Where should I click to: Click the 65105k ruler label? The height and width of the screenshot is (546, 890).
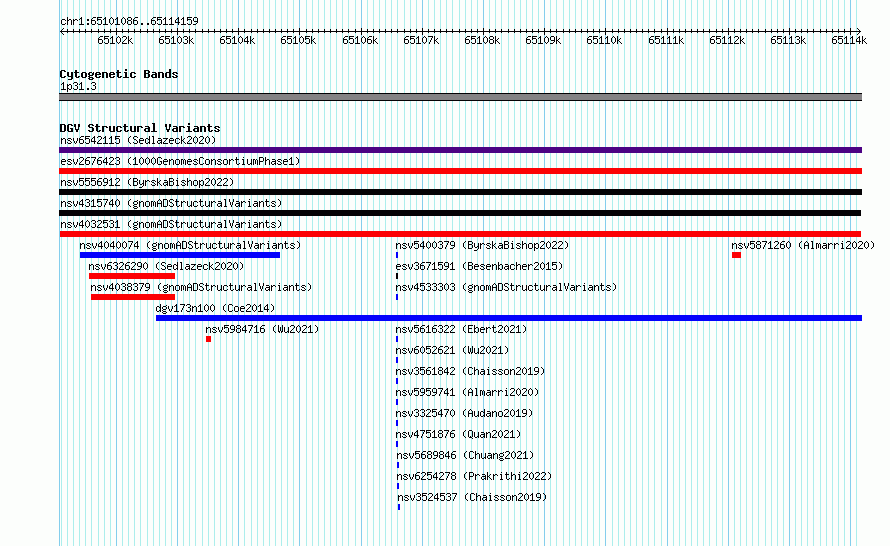coord(298,40)
